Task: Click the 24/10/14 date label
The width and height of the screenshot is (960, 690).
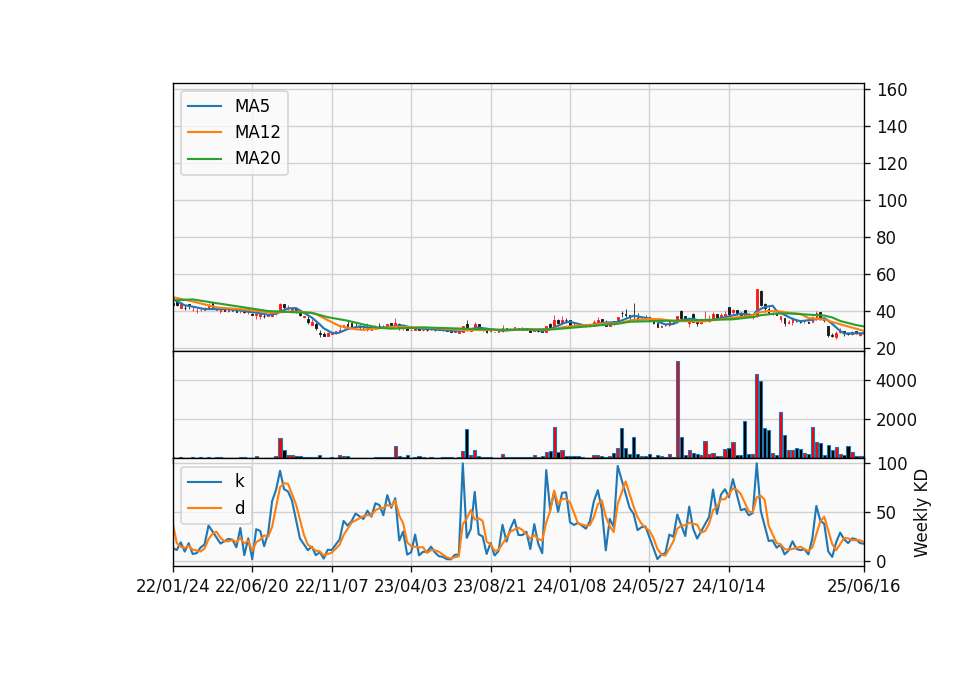Action: 729,586
